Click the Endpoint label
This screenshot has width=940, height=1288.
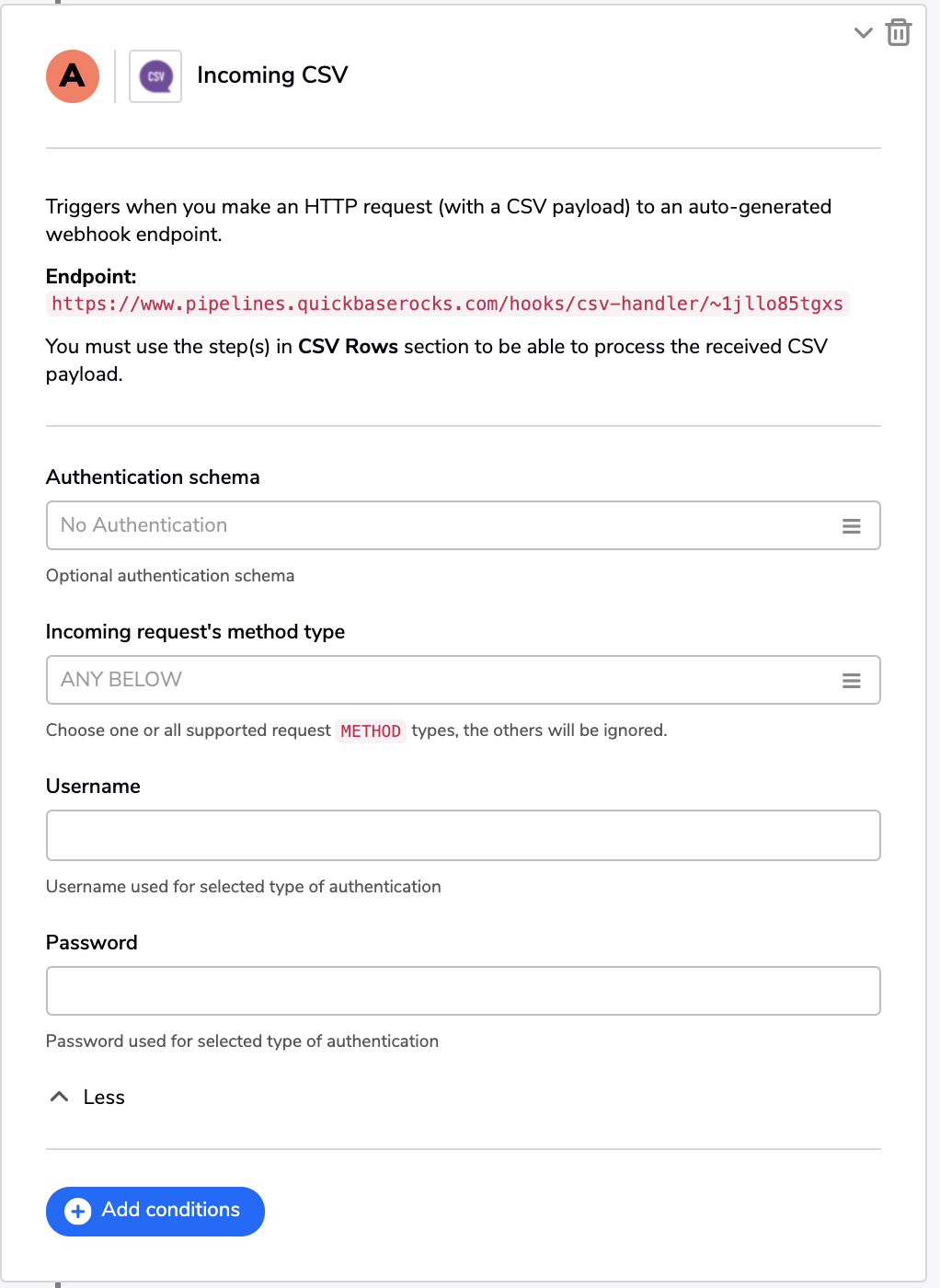tap(91, 277)
